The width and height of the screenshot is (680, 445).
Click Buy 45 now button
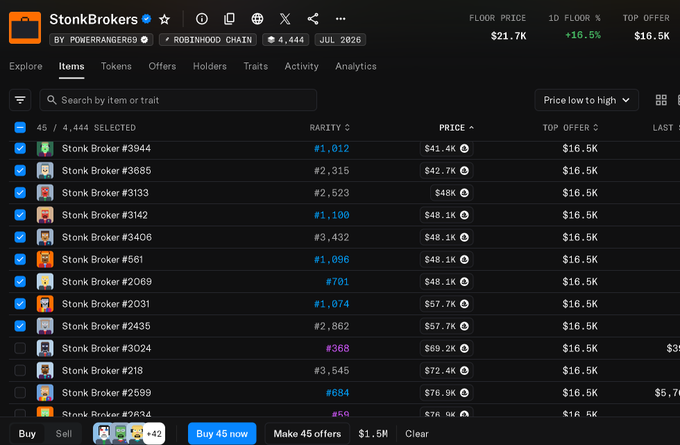click(x=222, y=434)
